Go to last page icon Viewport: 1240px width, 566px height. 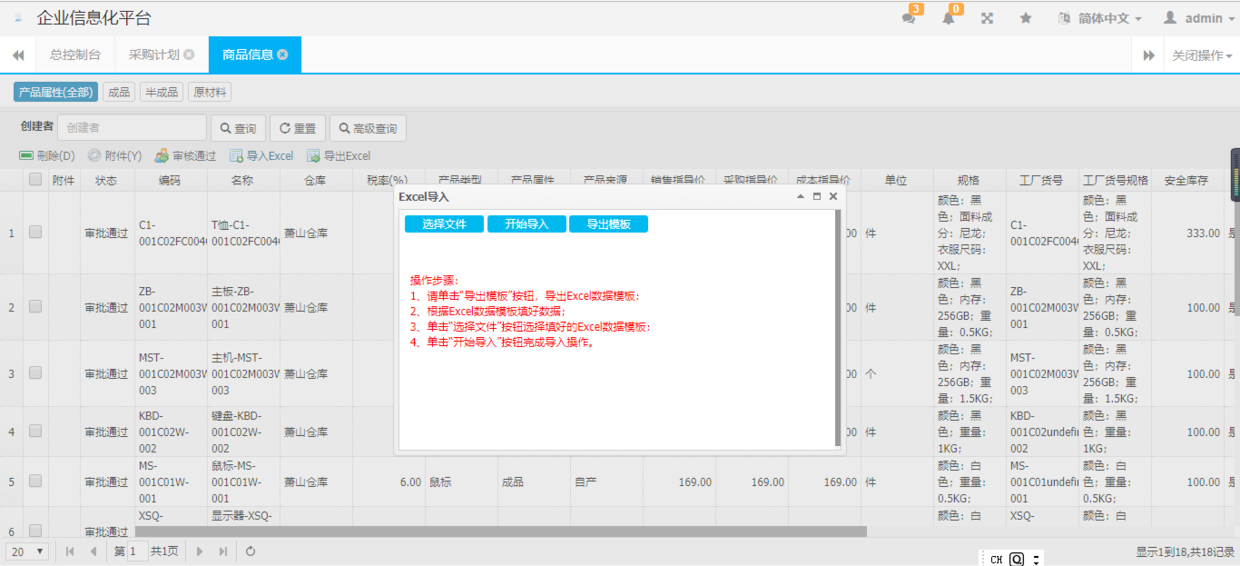pos(224,551)
